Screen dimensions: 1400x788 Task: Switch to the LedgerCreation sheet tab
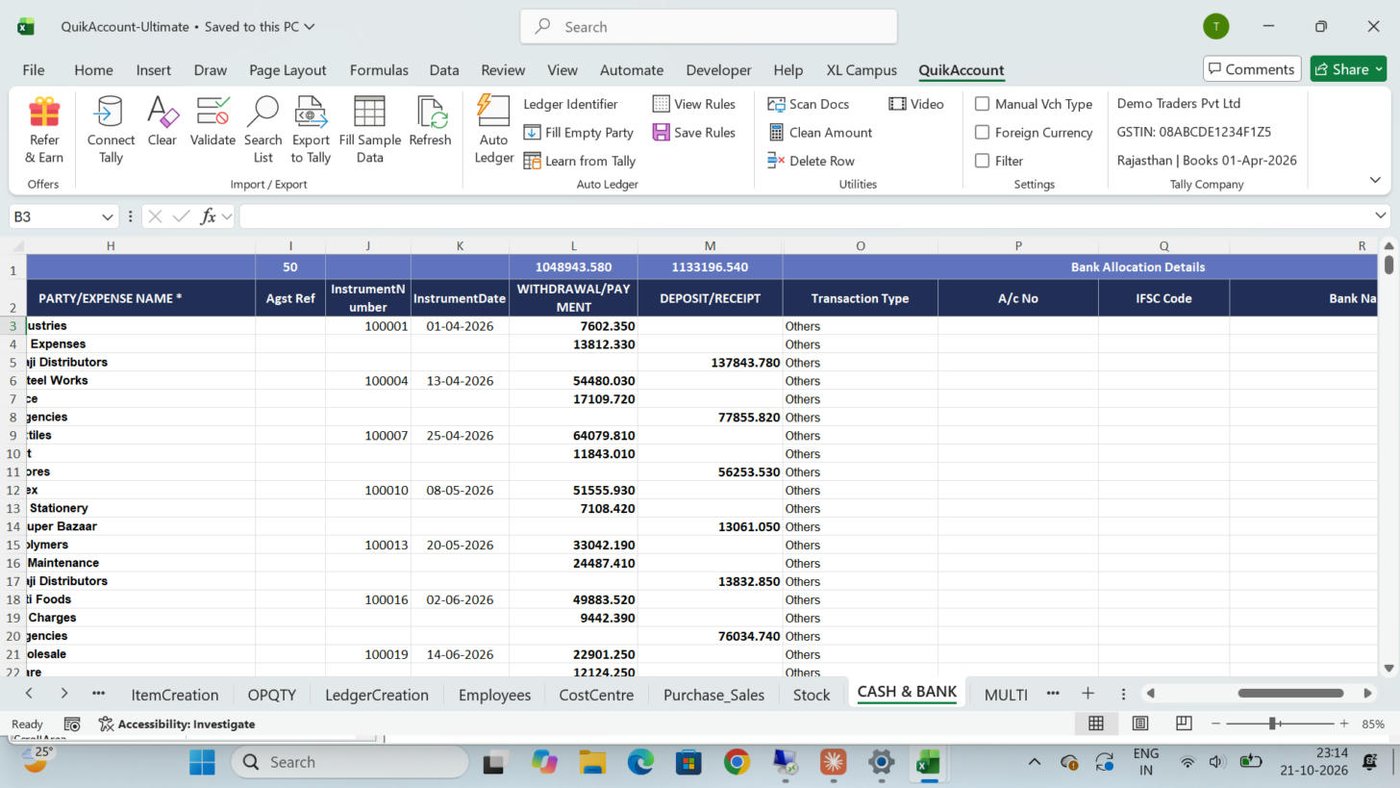coord(377,694)
